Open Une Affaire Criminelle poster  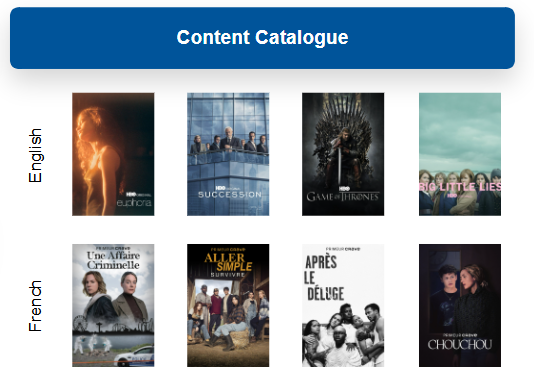pyautogui.click(x=113, y=305)
